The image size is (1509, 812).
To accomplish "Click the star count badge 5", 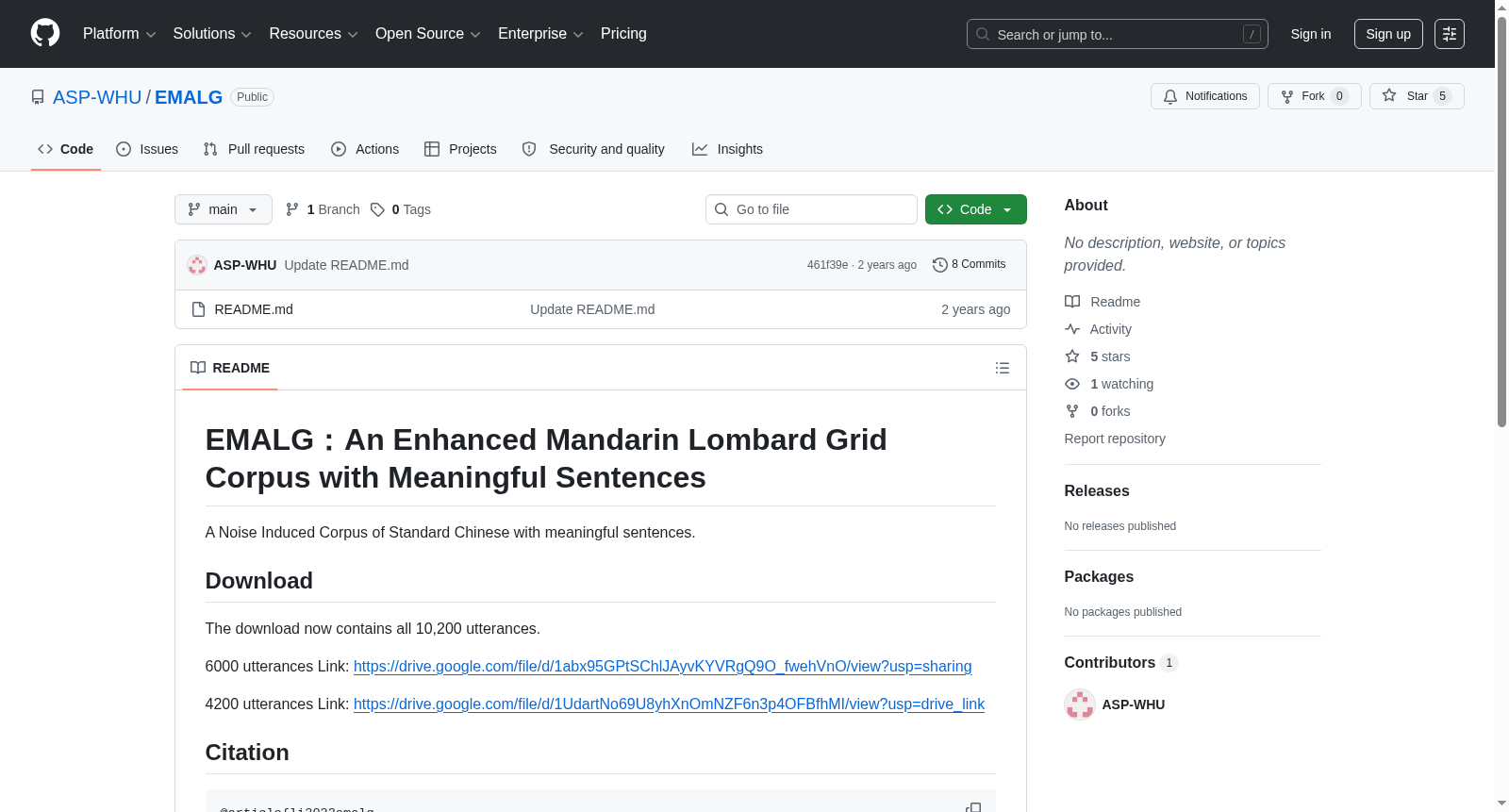I will tap(1442, 96).
